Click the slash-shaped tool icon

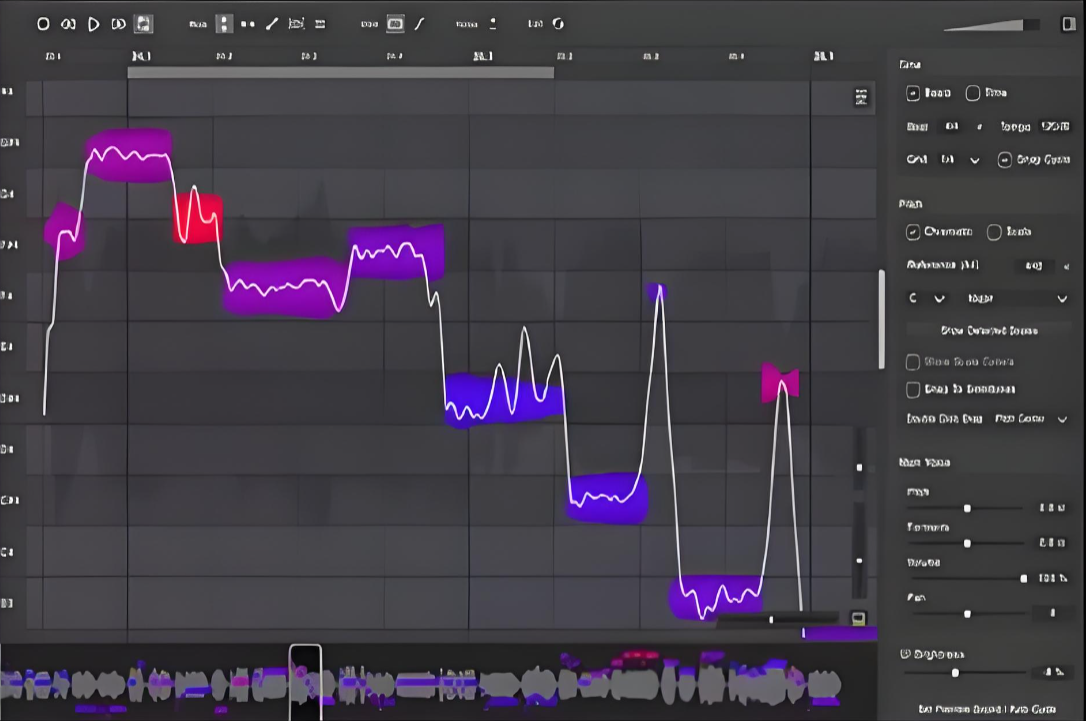point(420,24)
